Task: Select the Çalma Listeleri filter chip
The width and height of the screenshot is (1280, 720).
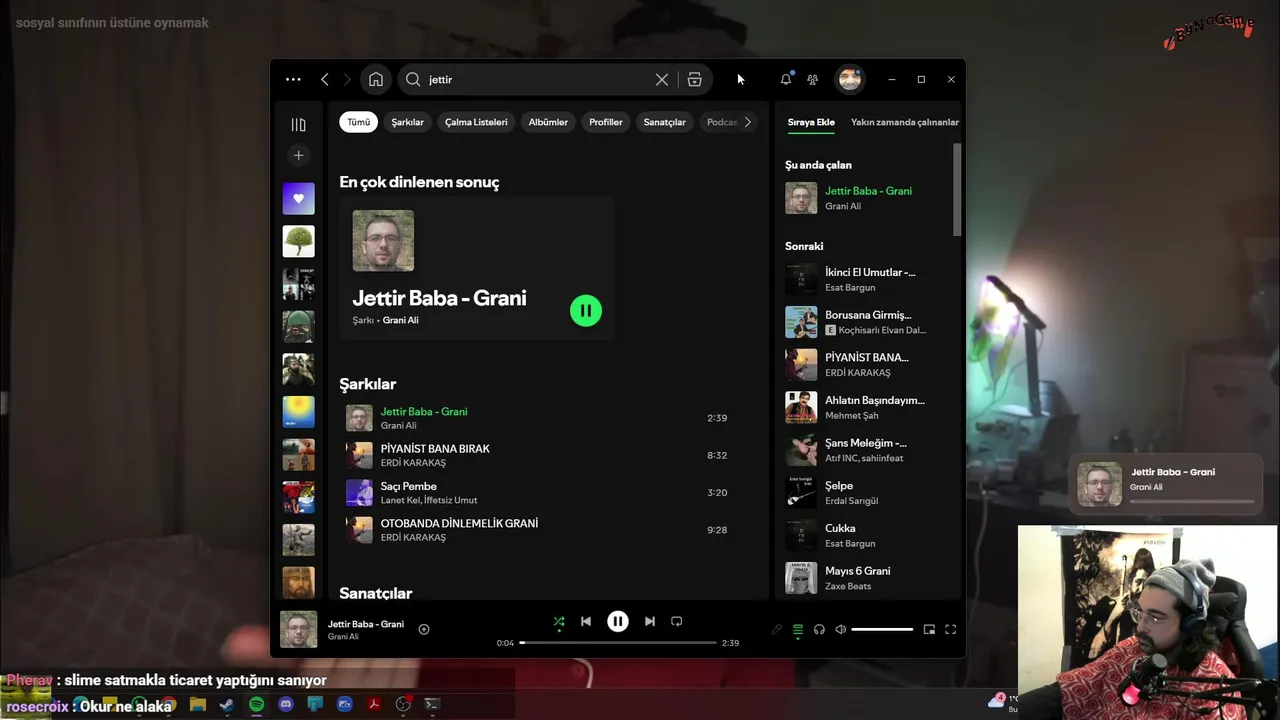Action: [x=476, y=122]
